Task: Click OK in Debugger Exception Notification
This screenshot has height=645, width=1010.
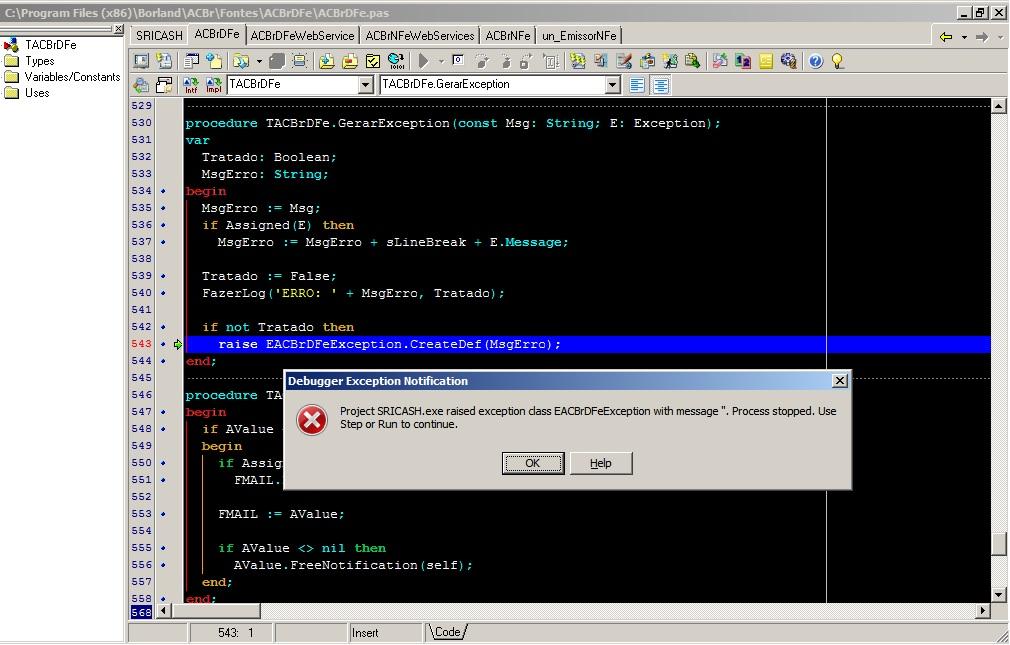Action: pos(533,463)
